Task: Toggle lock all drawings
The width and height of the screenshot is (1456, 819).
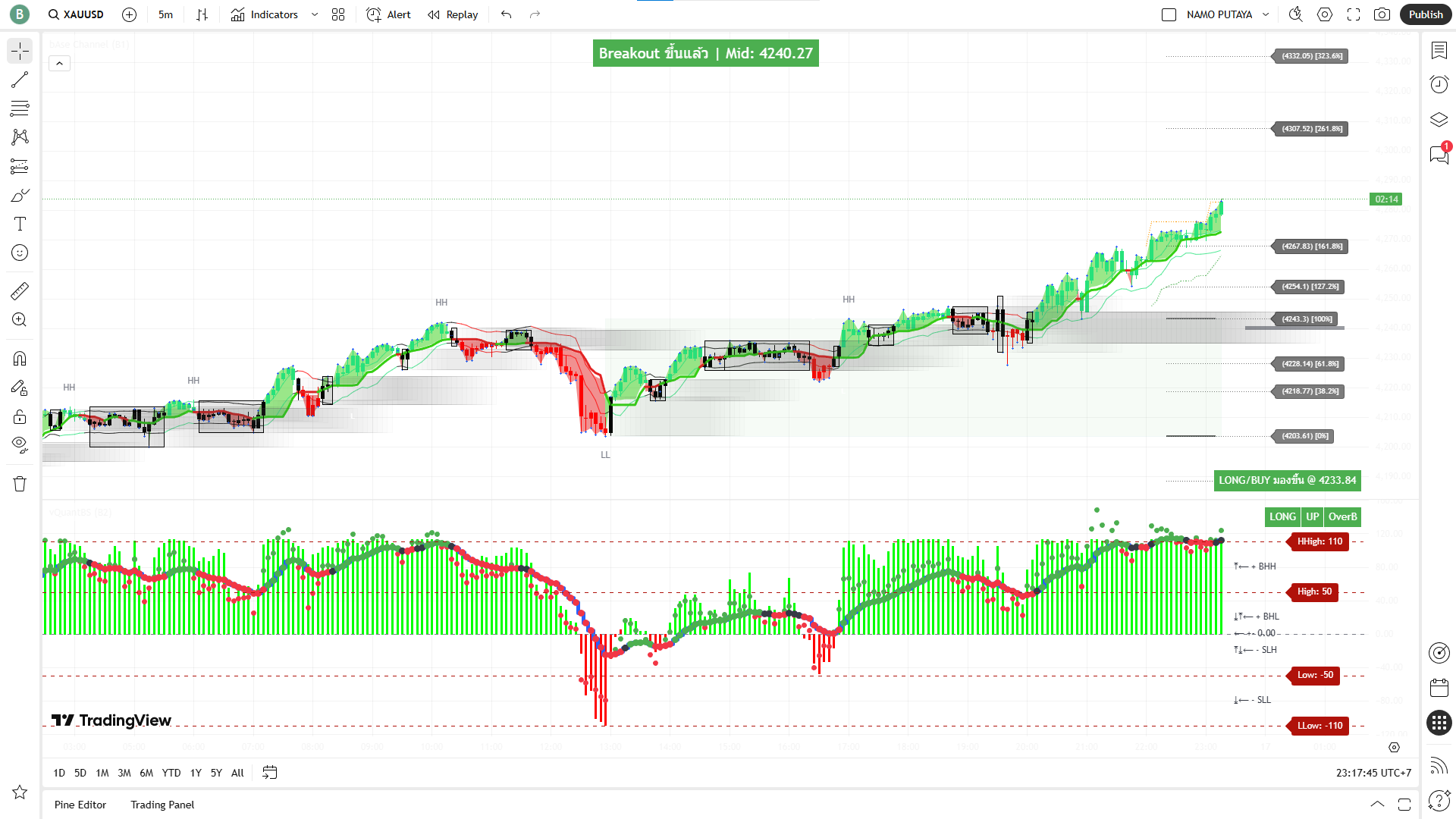Action: 20,416
